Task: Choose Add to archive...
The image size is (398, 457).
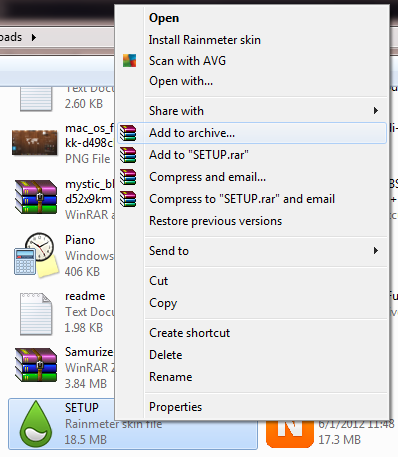Action: coord(252,133)
